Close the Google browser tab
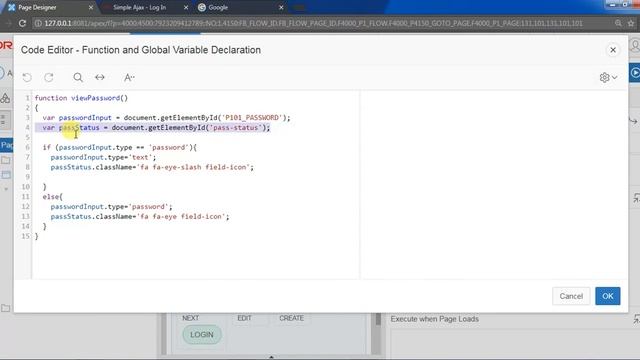Image resolution: width=640 pixels, height=360 pixels. [x=281, y=7]
